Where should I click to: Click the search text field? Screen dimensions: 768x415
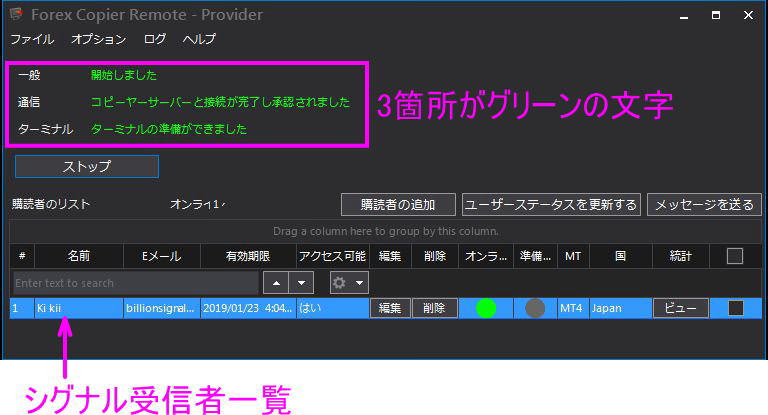136,283
